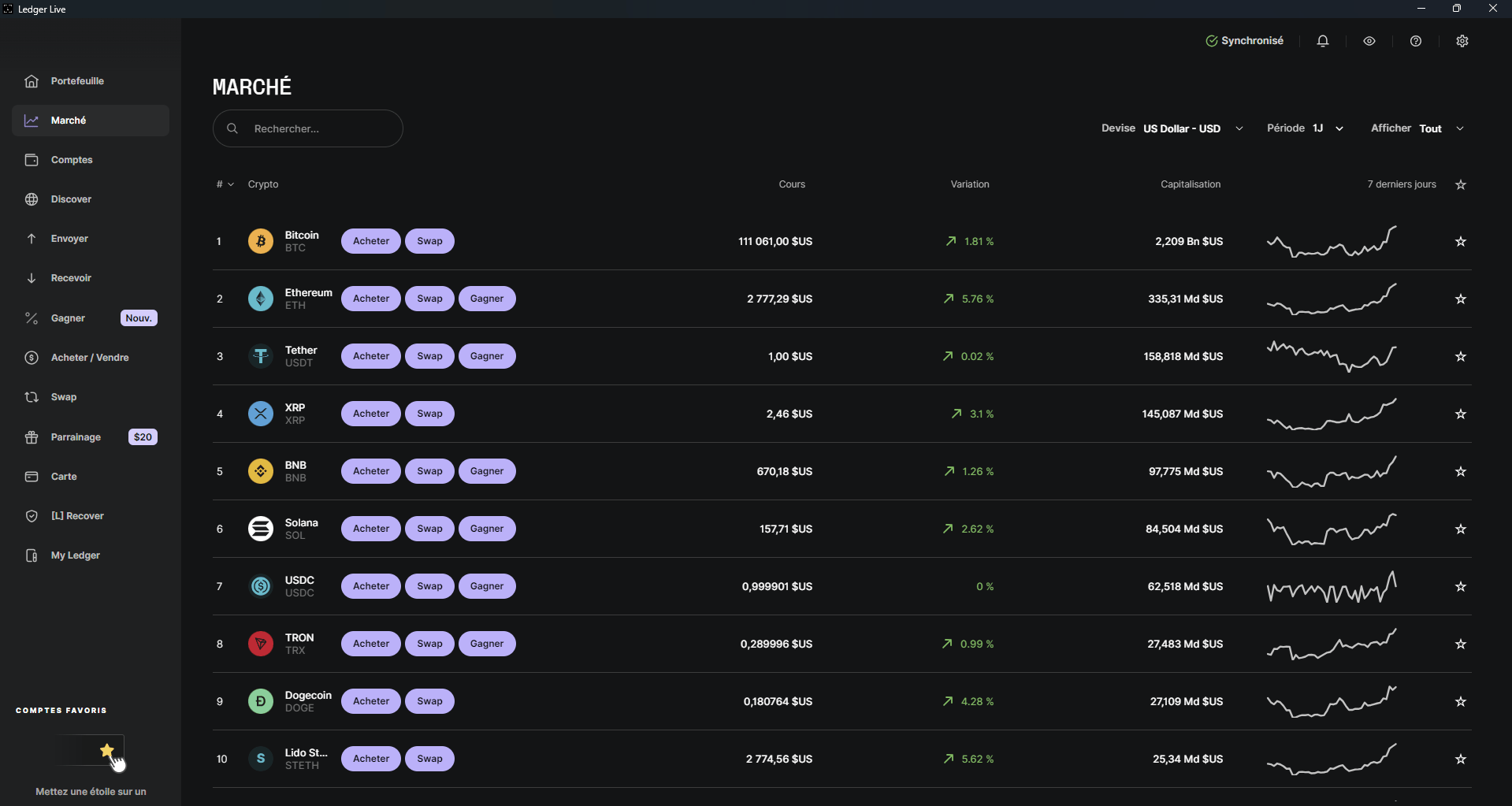Click the Swap arrows icon in sidebar

click(32, 397)
